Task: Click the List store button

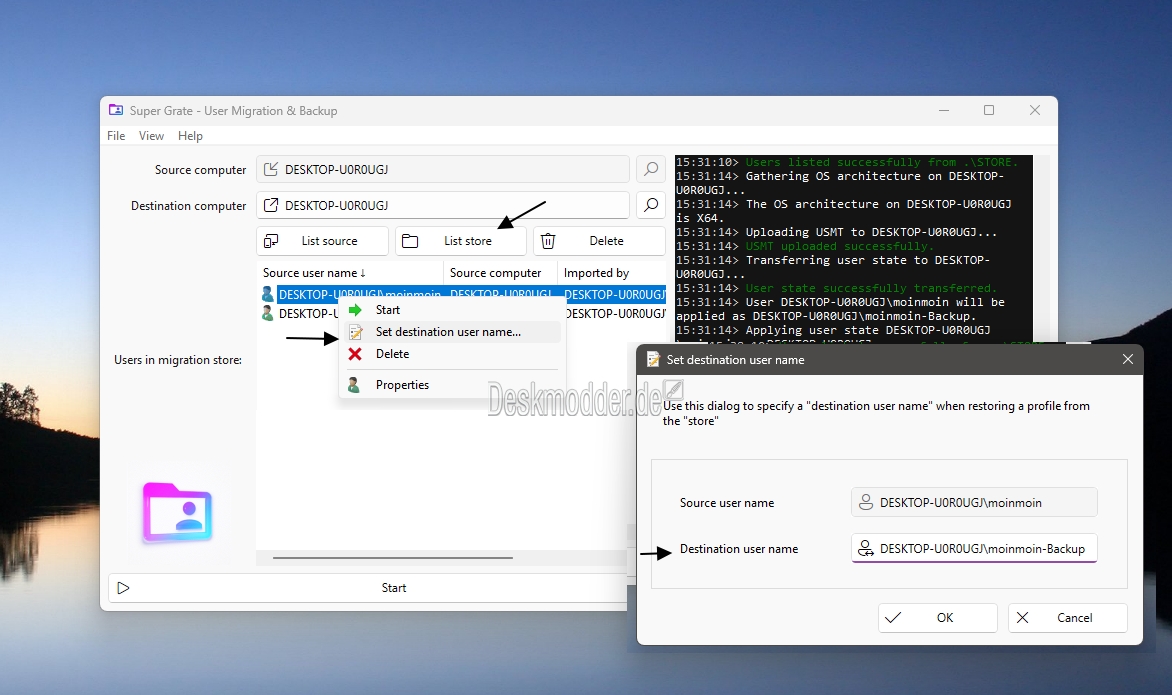Action: pyautogui.click(x=460, y=241)
